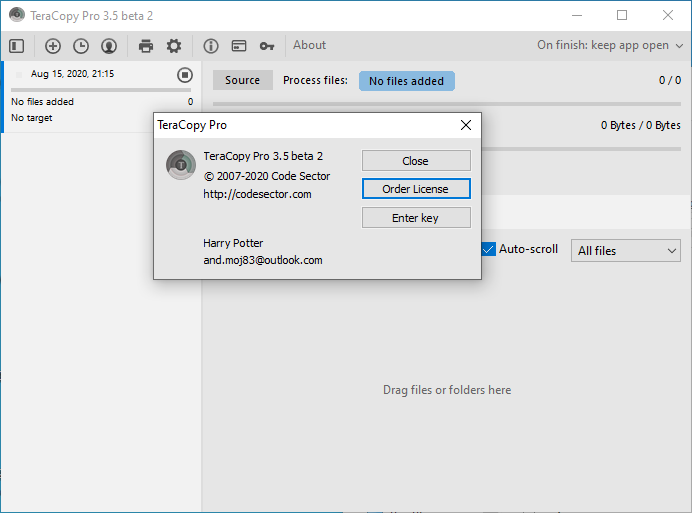Image resolution: width=692 pixels, height=513 pixels.
Task: Click the card-shaped toolbar icon
Action: click(239, 46)
